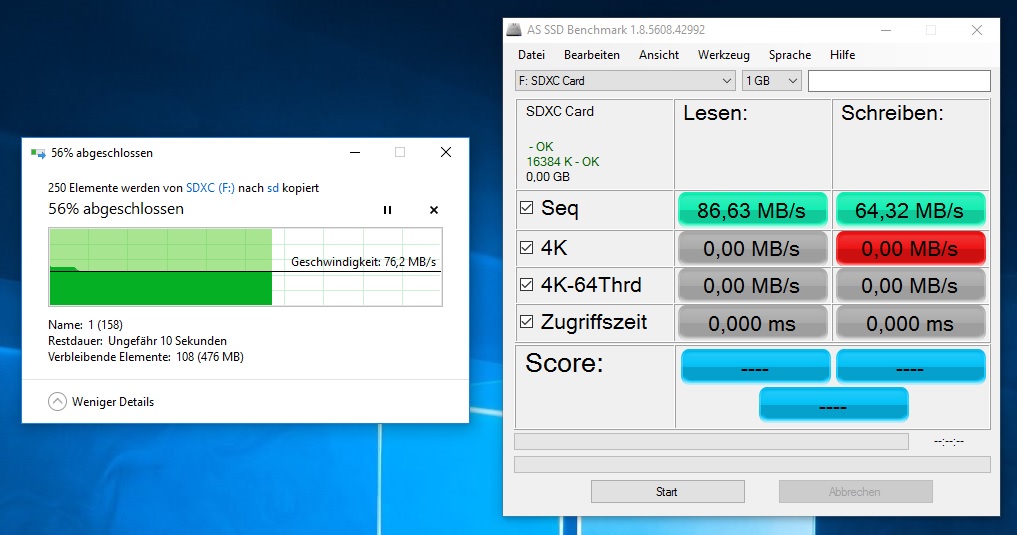
Task: Click the Lesen: column header
Action: click(x=715, y=113)
